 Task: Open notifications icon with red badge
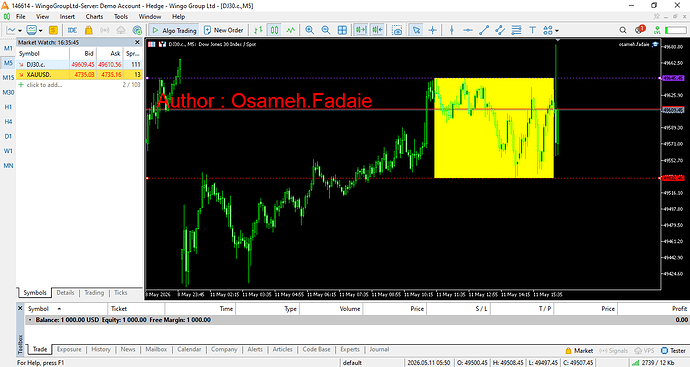coord(639,29)
